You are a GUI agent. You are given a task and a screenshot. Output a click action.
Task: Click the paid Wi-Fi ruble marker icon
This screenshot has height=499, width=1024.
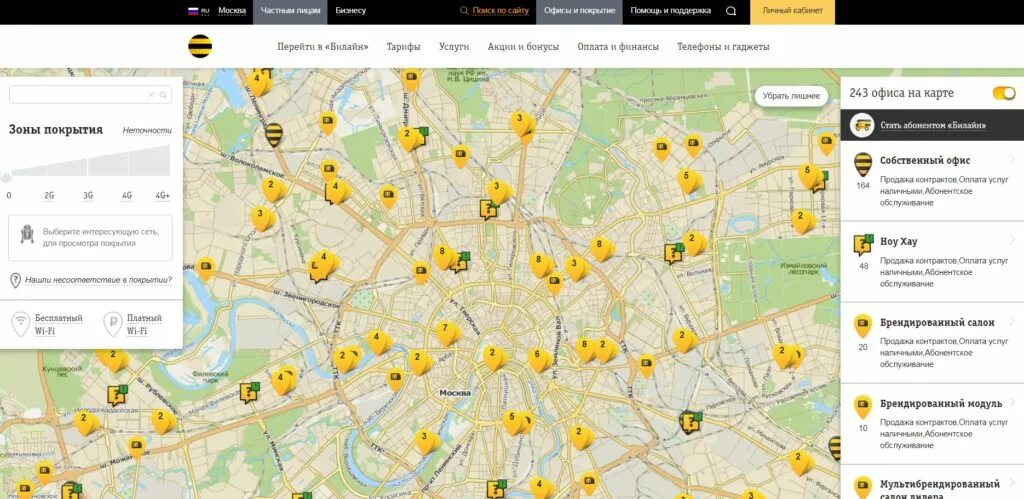(113, 324)
